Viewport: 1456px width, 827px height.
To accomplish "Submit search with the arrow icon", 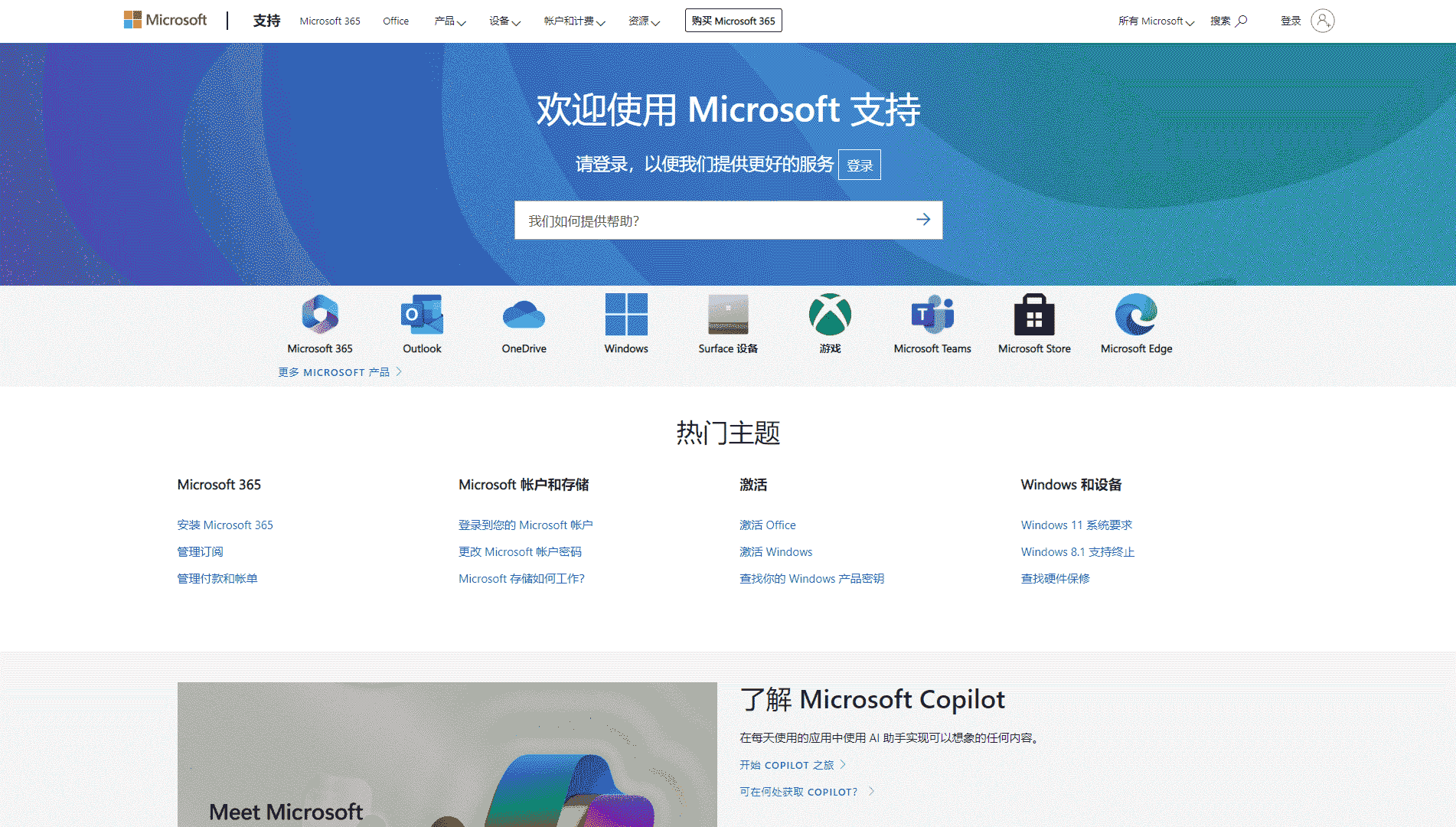I will [x=923, y=220].
